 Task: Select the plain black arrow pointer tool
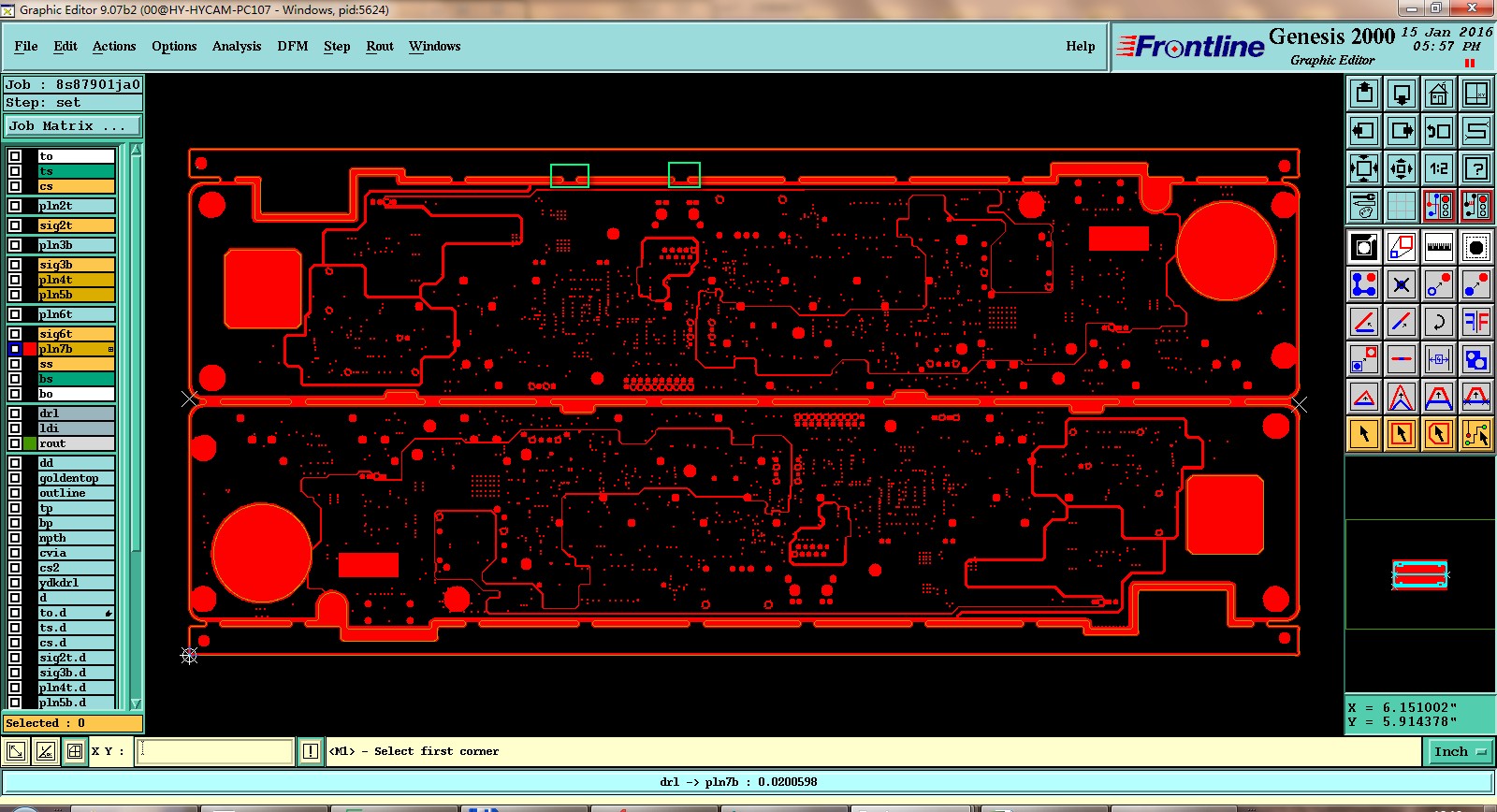[x=1364, y=434]
